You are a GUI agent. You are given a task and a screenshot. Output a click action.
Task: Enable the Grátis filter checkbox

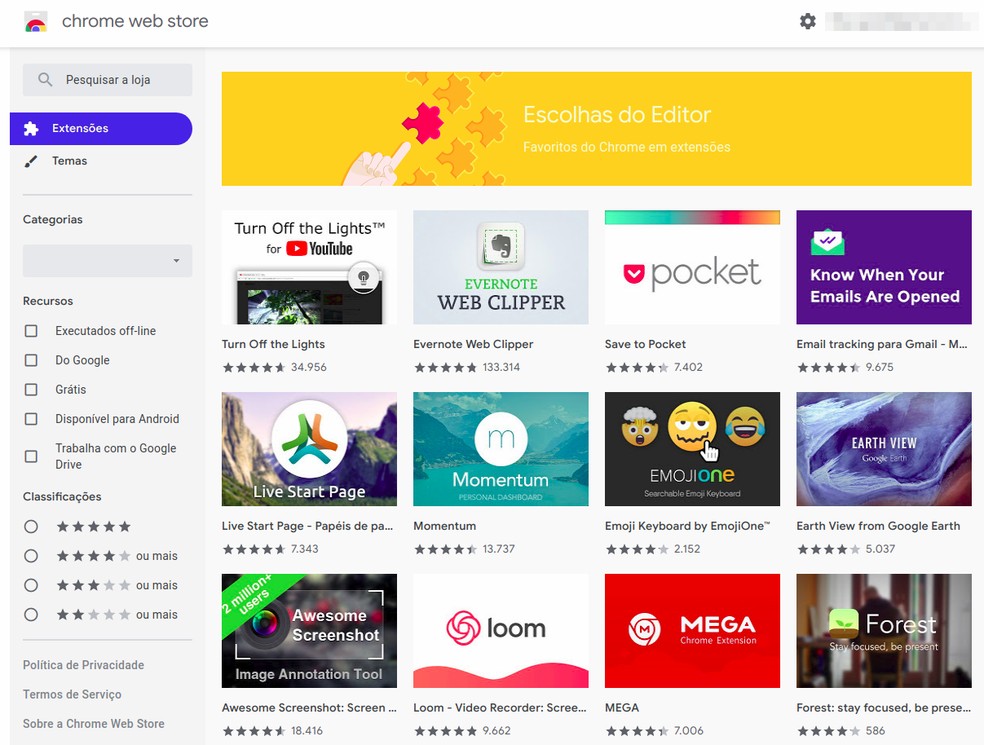point(31,390)
